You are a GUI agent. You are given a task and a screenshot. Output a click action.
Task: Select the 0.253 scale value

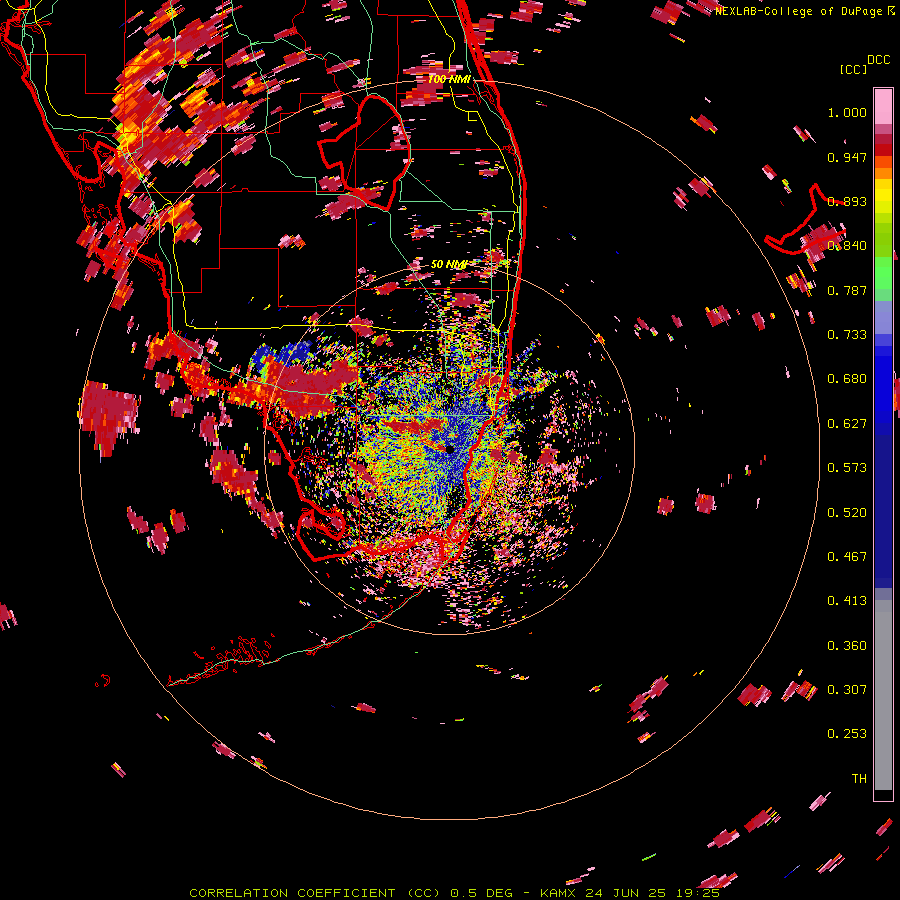(x=847, y=734)
